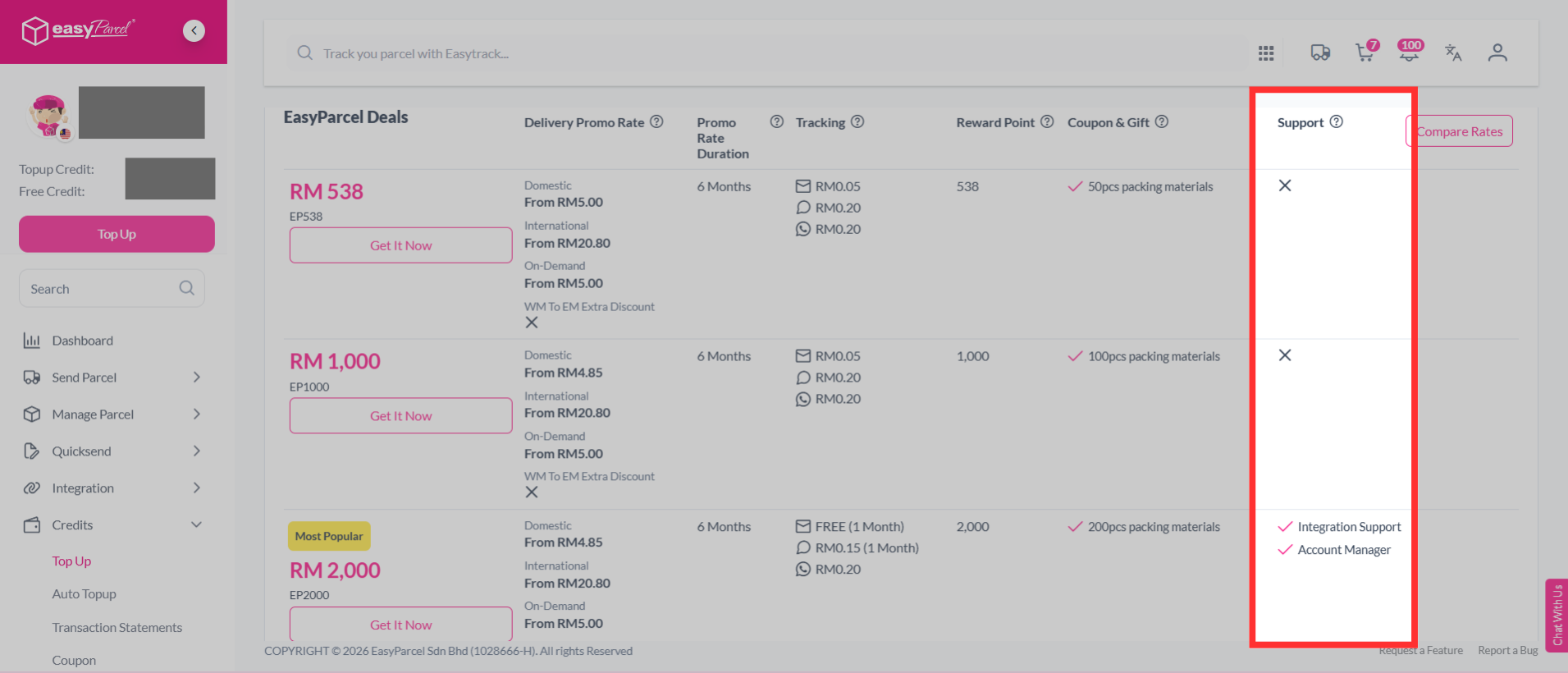1568x673 pixels.
Task: Collapse the Credits menu
Action: coord(196,524)
